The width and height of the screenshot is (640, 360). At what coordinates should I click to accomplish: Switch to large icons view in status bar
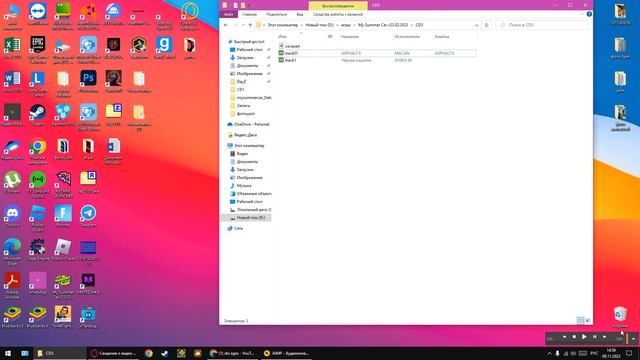588,321
